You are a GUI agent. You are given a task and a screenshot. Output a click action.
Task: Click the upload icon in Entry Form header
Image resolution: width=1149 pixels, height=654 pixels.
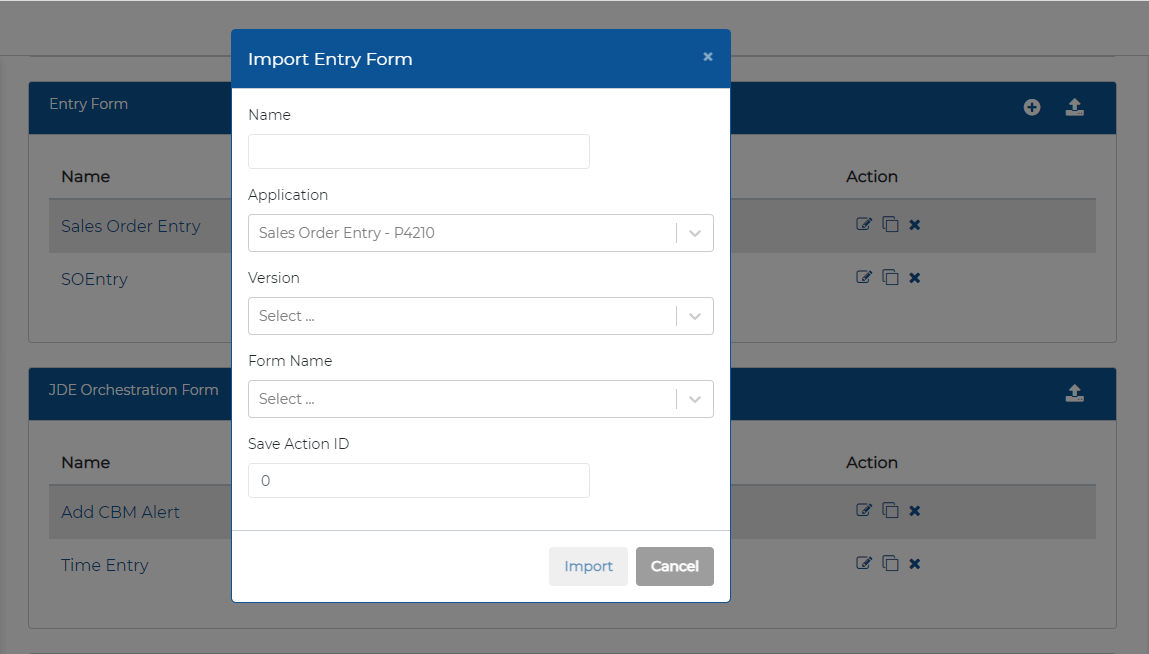1075,107
